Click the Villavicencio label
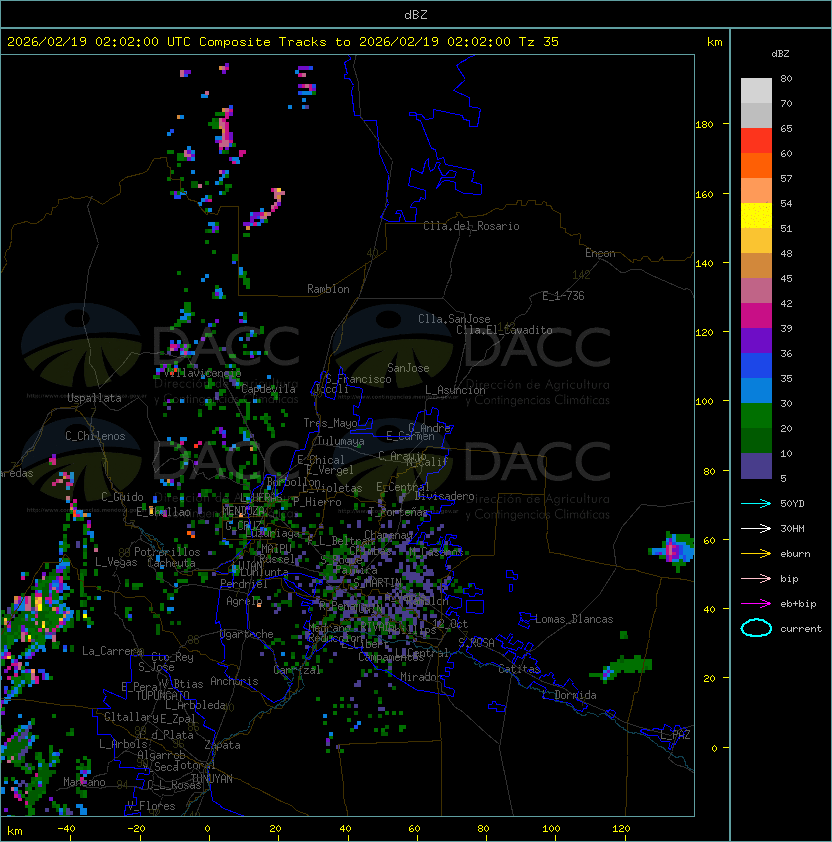Screen dimensions: 832x842 (202, 373)
